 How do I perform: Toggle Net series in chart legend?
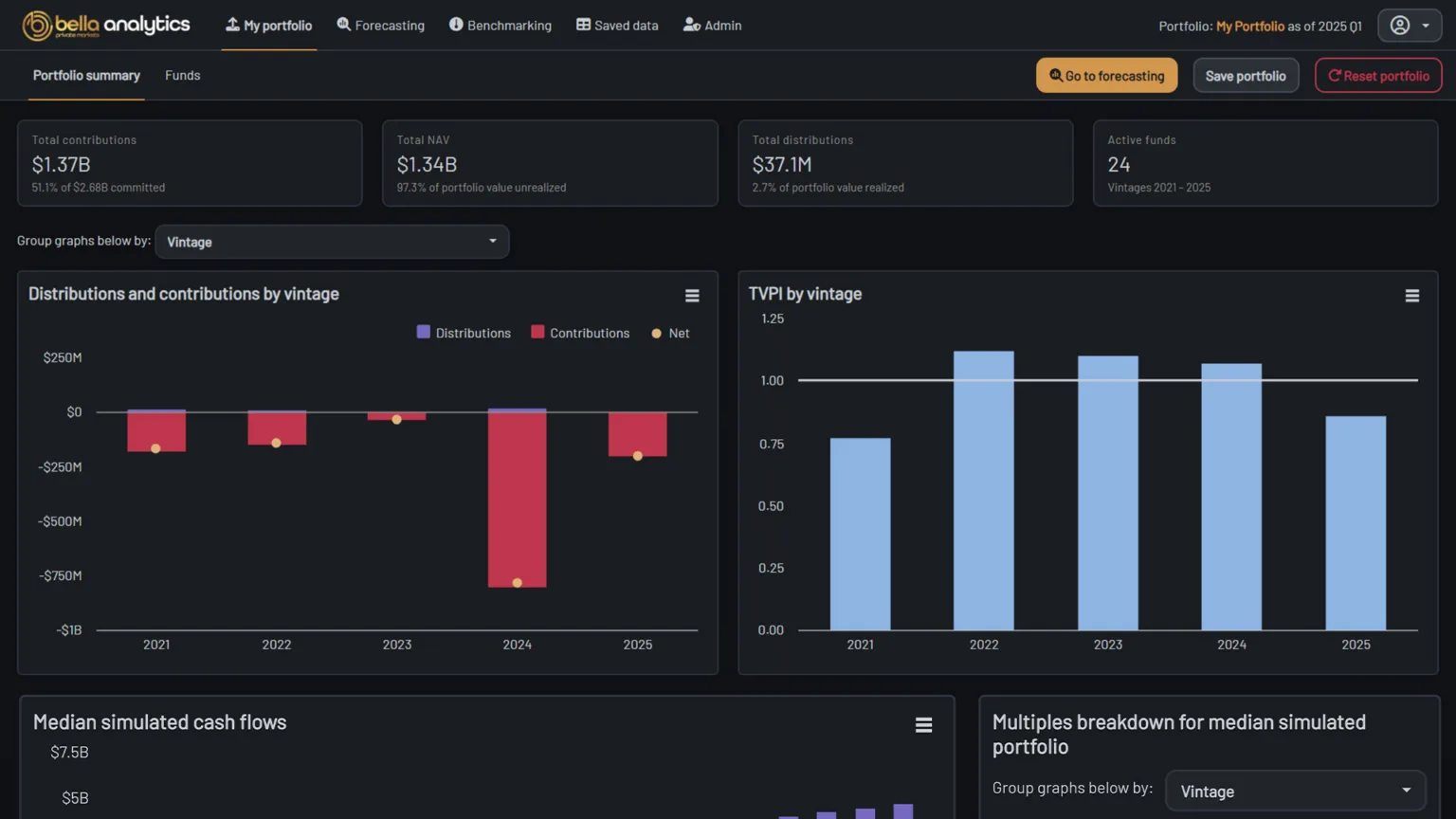[670, 333]
